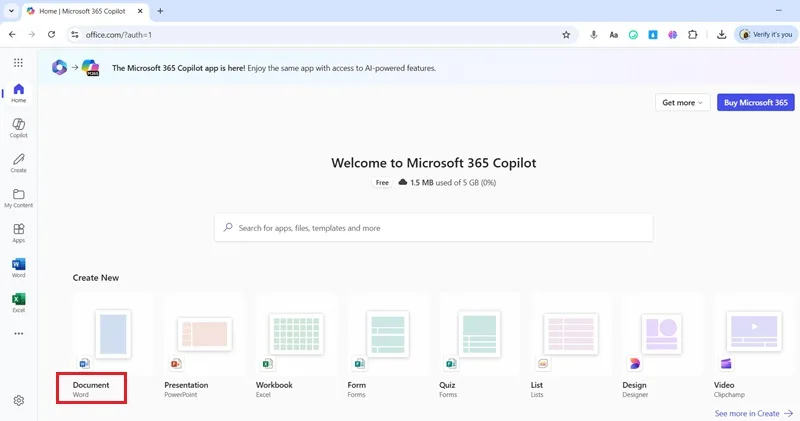Image resolution: width=800 pixels, height=421 pixels.
Task: Expand the Get more dropdown
Action: click(x=682, y=103)
